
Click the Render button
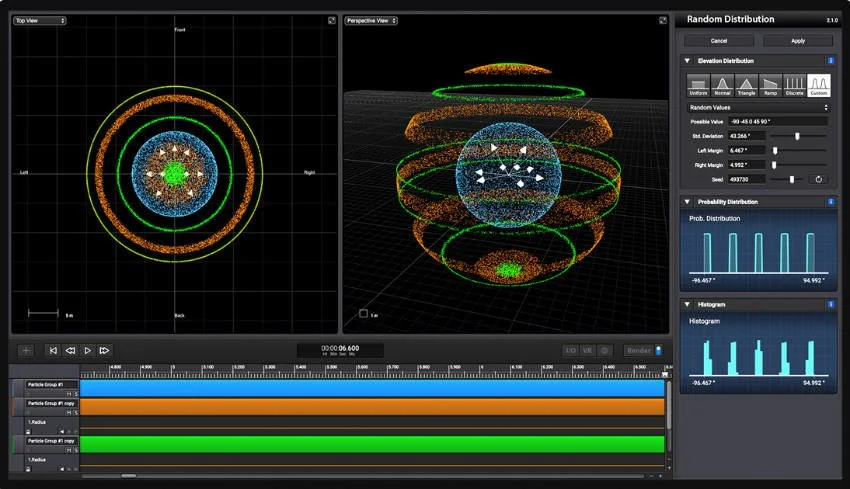tap(639, 351)
